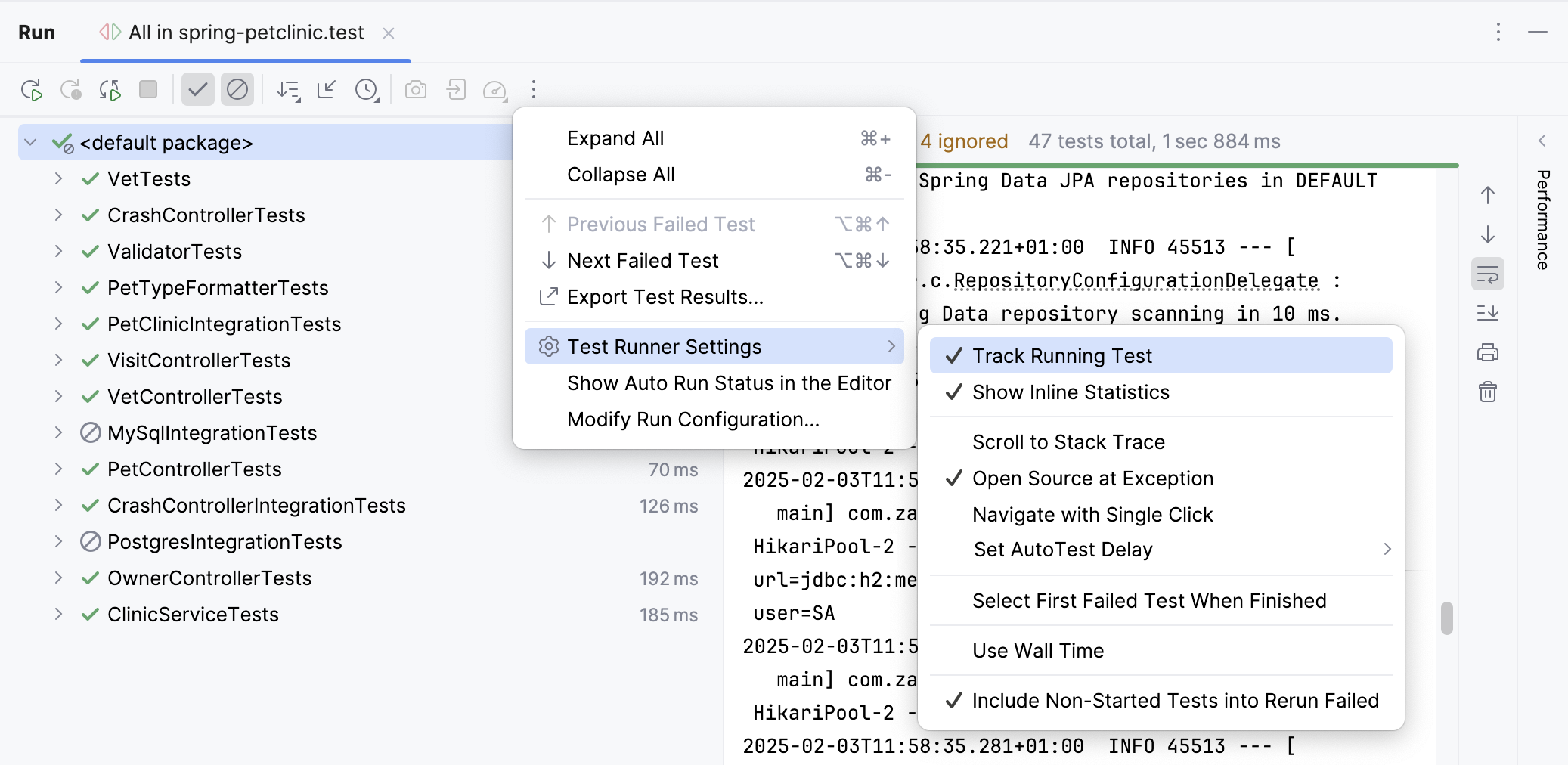This screenshot has width=1568, height=765.
Task: Enable Scroll to Stack Trace
Action: pos(1069,441)
